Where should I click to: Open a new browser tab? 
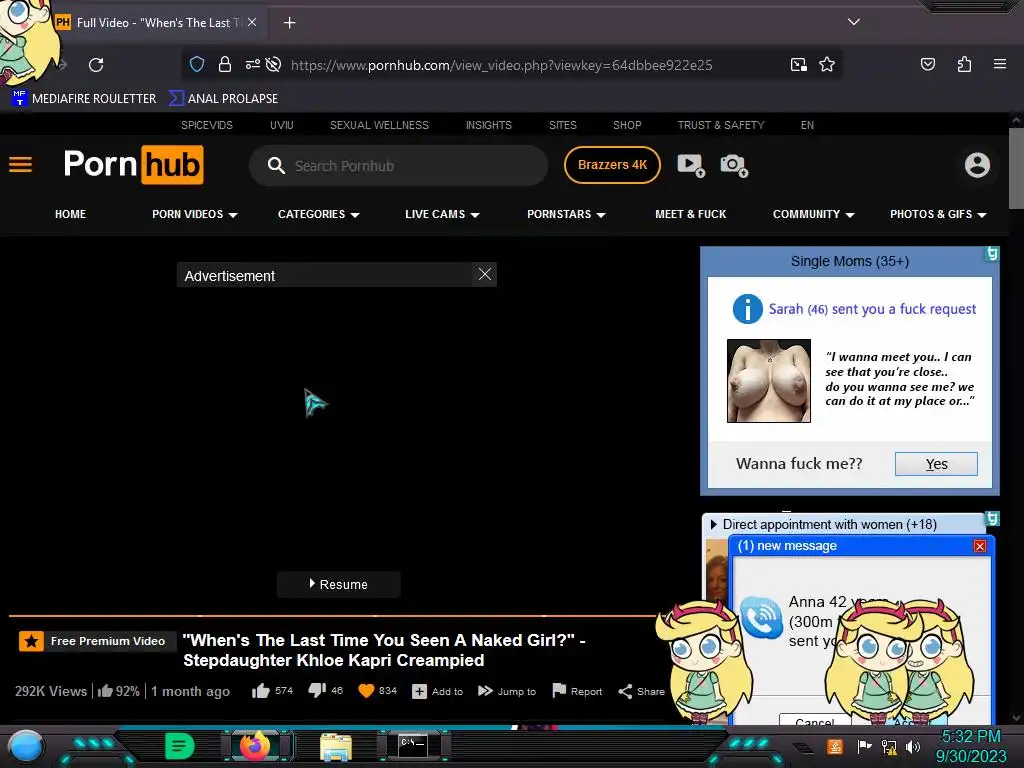[289, 23]
